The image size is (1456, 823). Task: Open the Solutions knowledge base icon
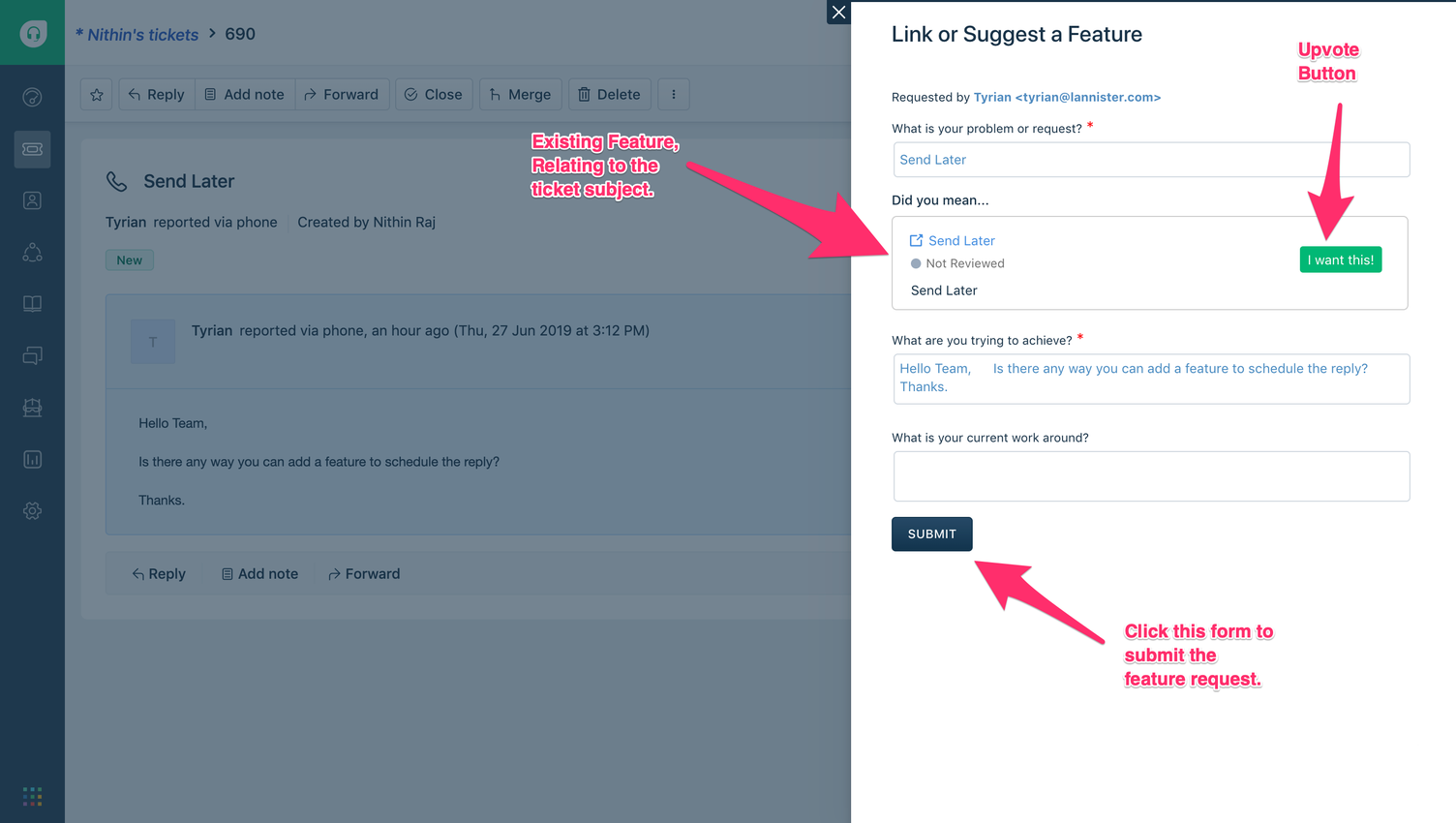tap(32, 303)
